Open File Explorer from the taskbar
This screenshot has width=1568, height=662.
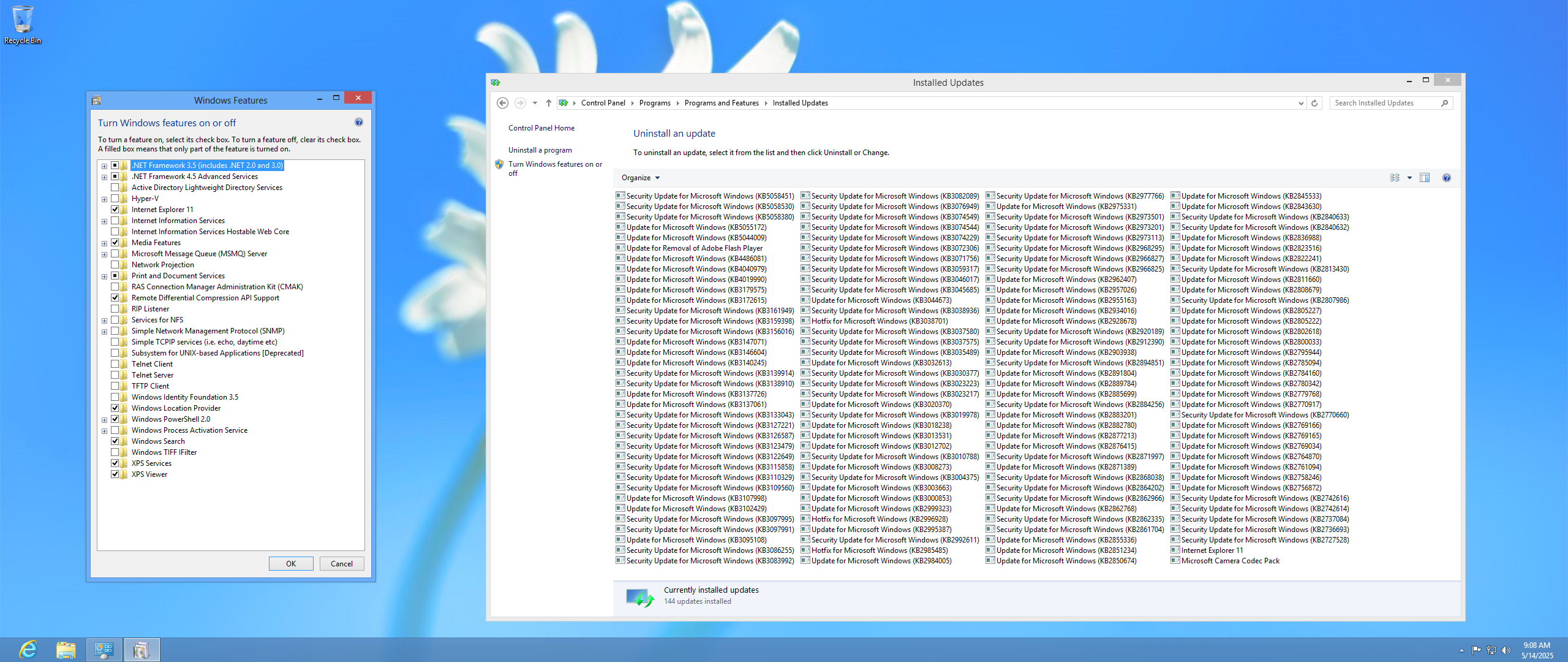point(66,650)
